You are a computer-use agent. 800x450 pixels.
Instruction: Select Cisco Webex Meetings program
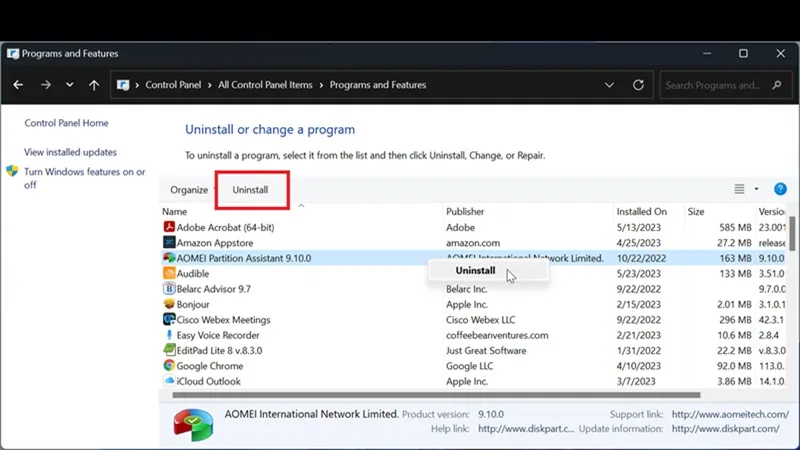point(223,320)
